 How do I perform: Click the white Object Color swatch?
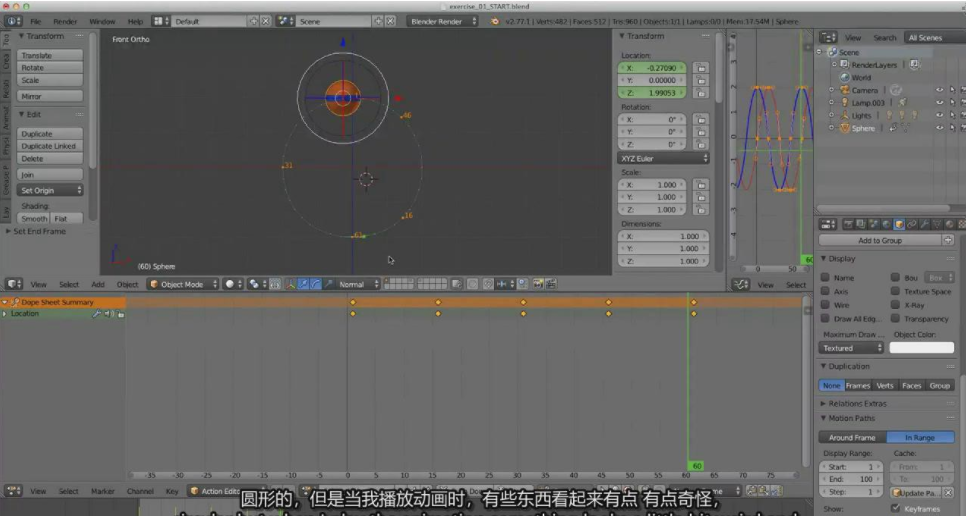922,349
